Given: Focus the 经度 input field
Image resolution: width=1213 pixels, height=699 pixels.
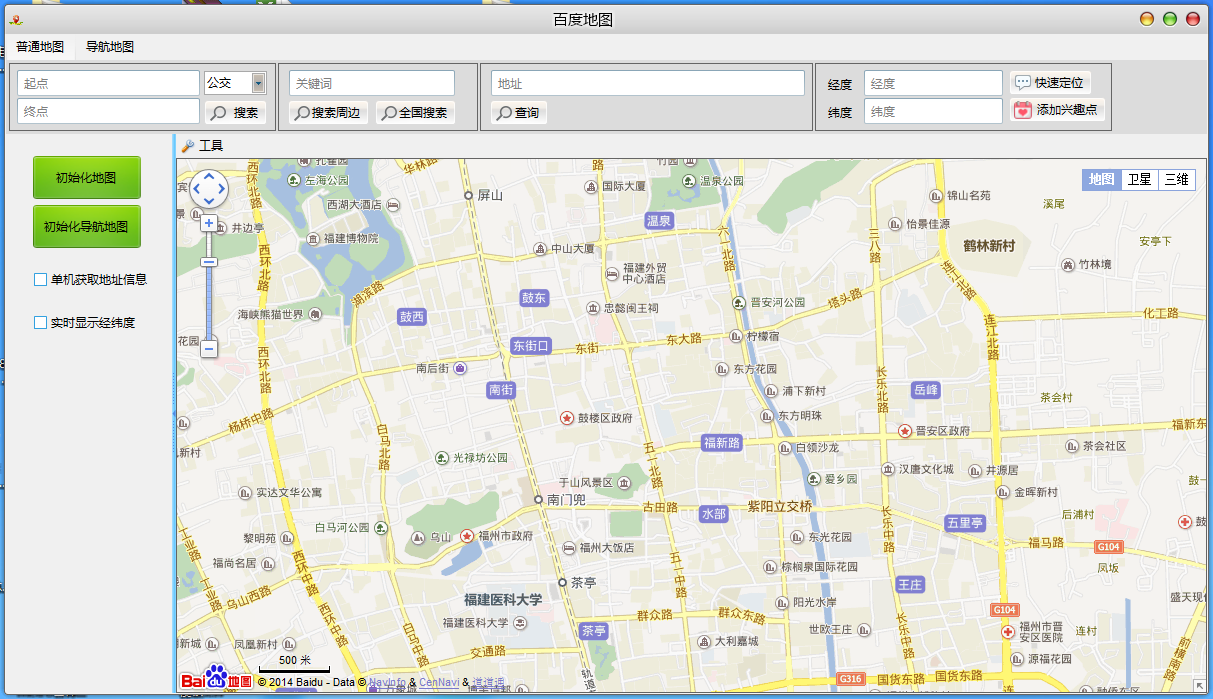Looking at the screenshot, I should pos(933,83).
